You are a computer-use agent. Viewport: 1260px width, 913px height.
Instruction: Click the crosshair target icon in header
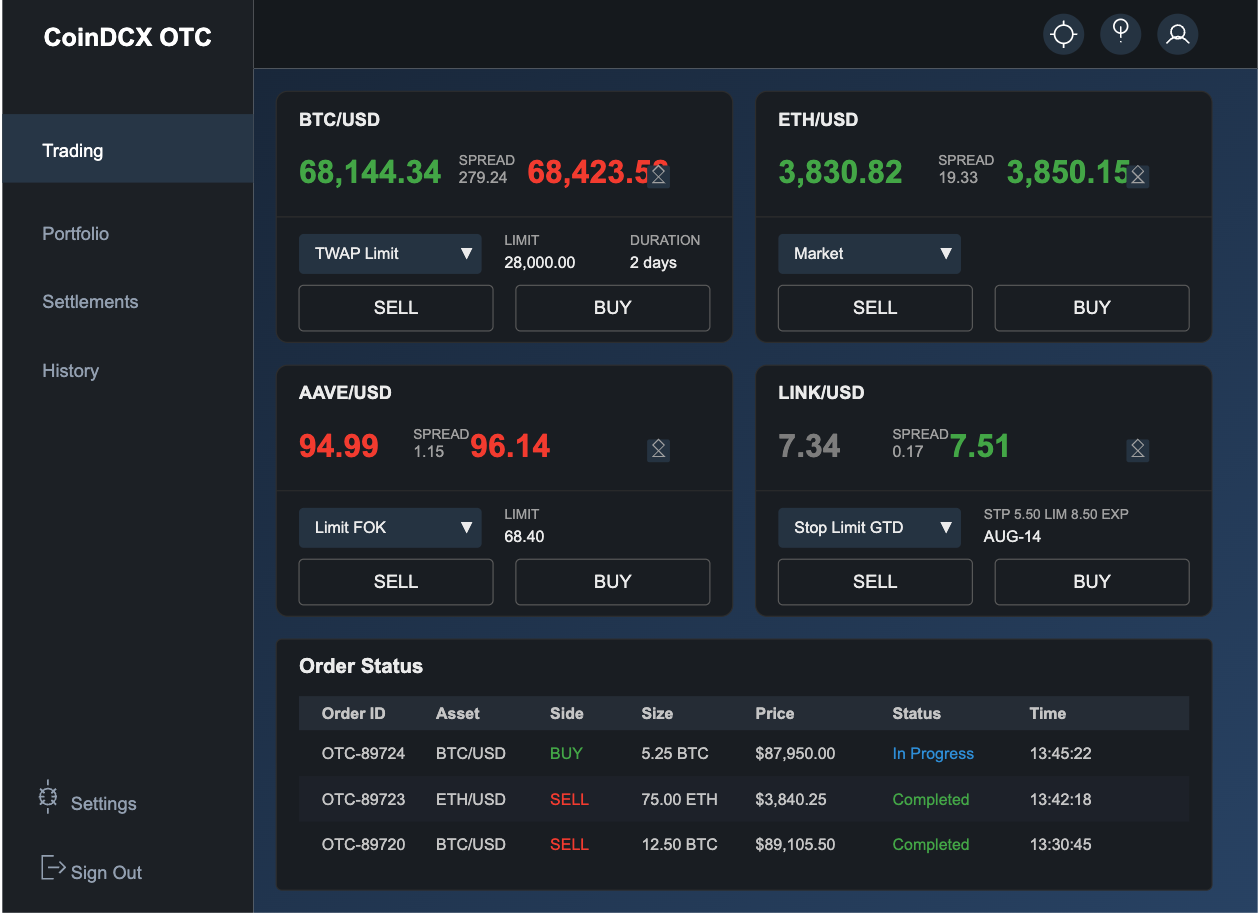1063,35
